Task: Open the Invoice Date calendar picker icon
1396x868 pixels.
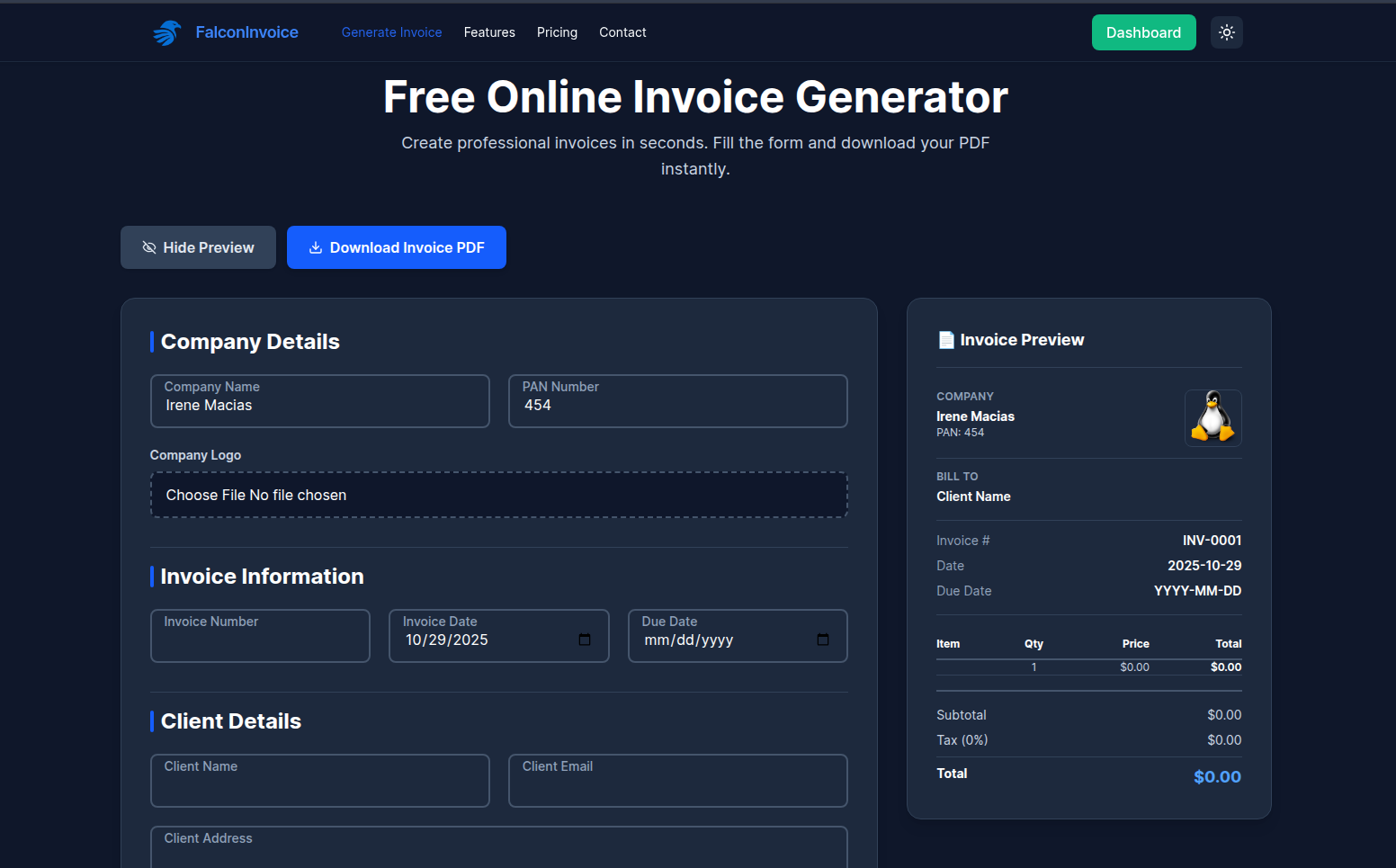Action: 584,640
